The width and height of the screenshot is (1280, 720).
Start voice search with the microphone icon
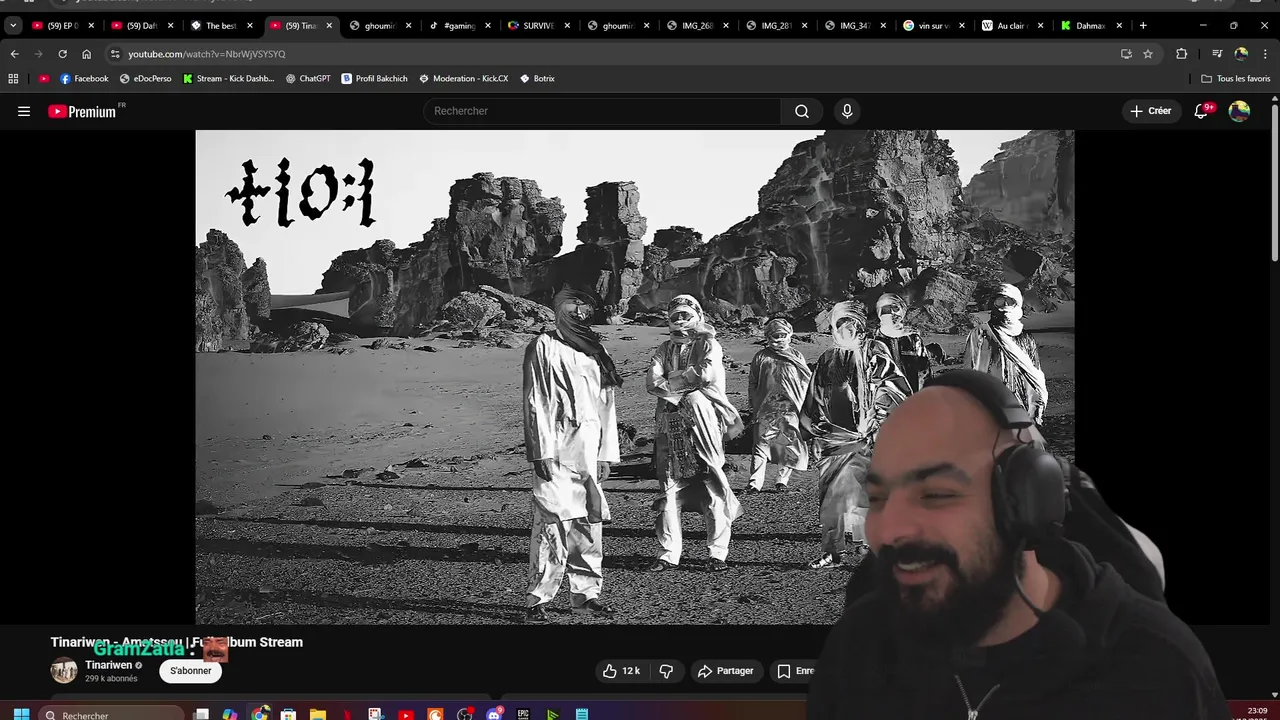tap(847, 111)
